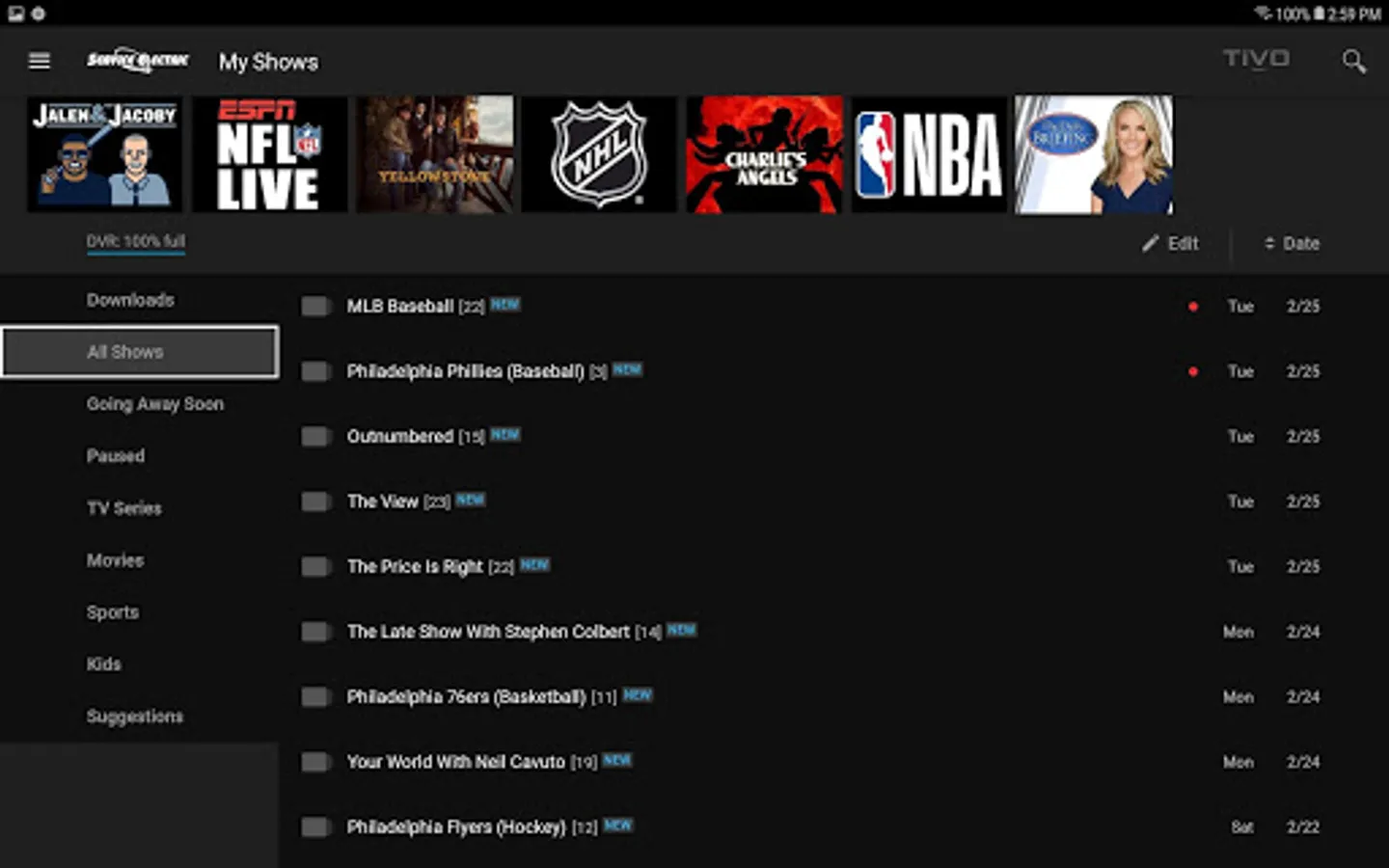Click red recording dot on Phillies row
Image resolution: width=1389 pixels, height=868 pixels.
tap(1193, 371)
